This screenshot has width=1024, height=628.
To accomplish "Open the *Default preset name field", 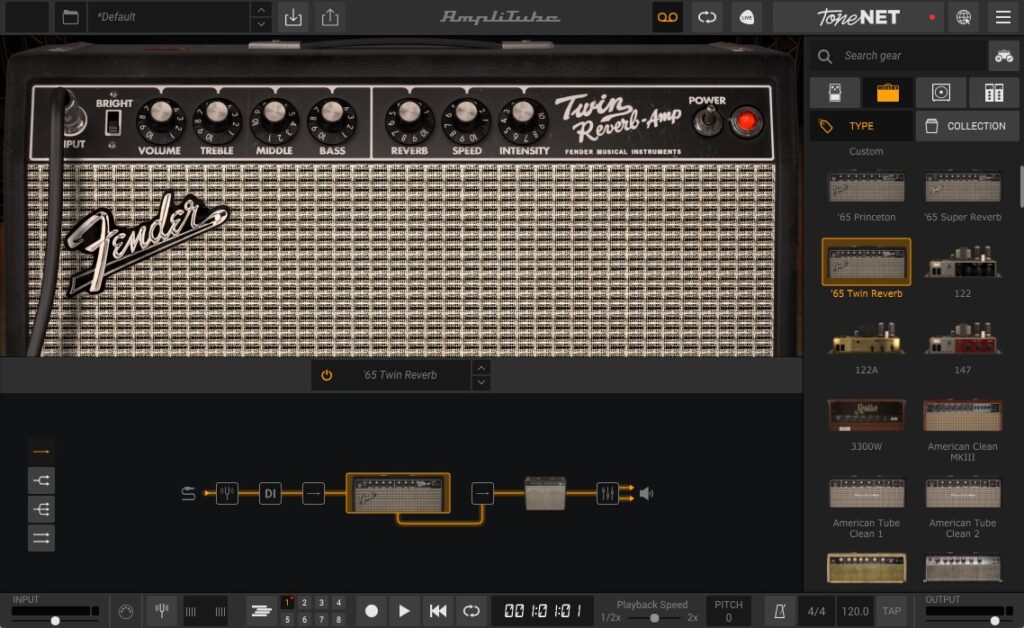I will coord(168,17).
